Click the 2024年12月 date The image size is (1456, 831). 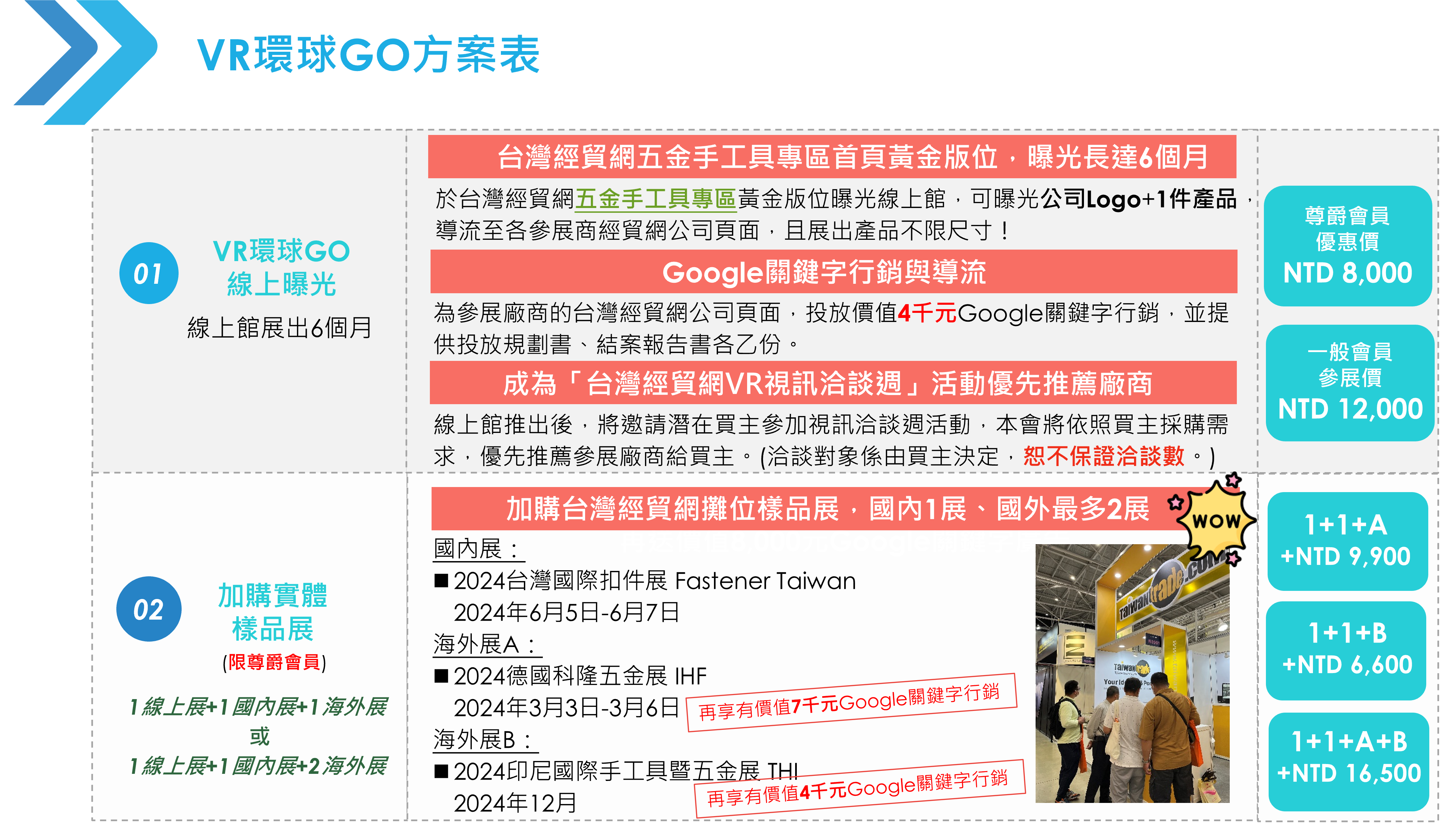point(515,803)
